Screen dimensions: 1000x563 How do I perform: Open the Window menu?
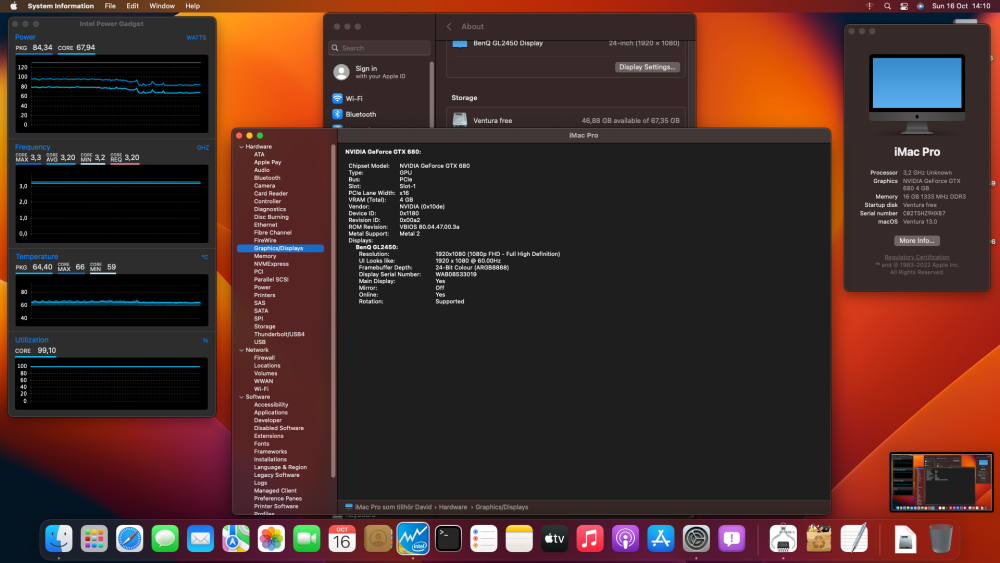162,6
